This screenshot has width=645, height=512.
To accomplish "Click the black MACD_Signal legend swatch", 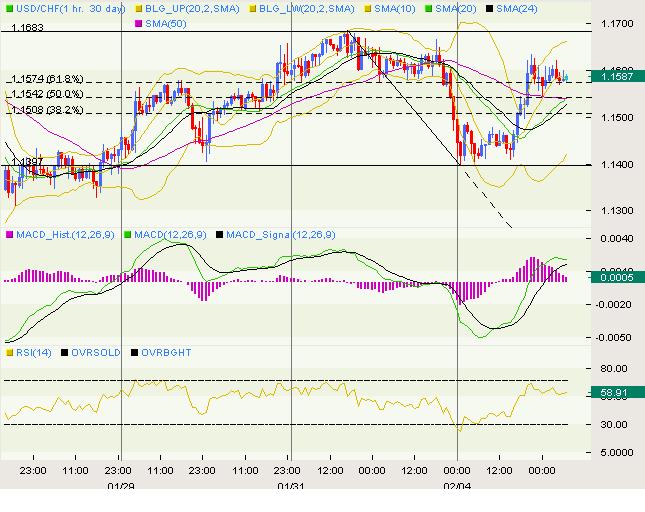I will (220, 235).
